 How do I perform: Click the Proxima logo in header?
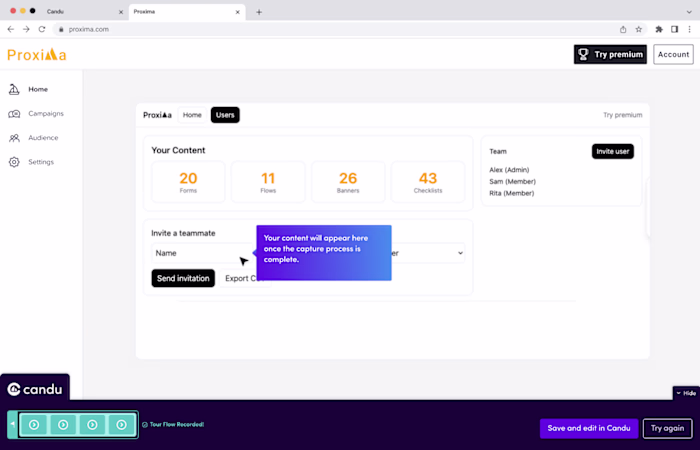click(x=37, y=54)
